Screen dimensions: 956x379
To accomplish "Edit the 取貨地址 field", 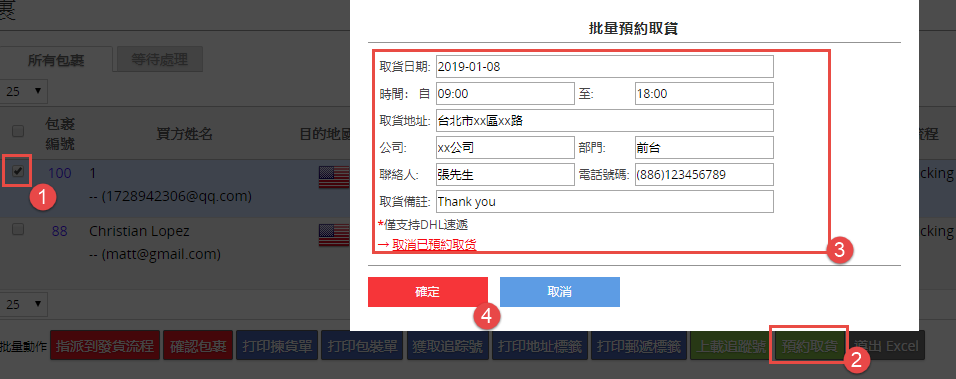I will pos(604,120).
